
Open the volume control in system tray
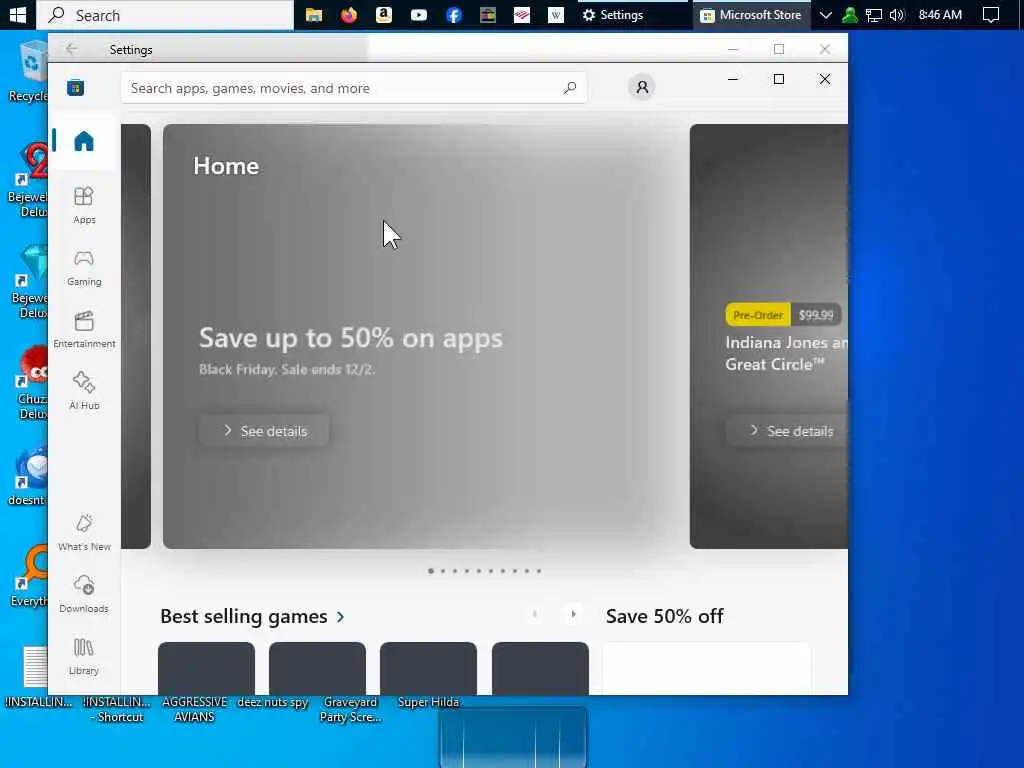coord(897,14)
